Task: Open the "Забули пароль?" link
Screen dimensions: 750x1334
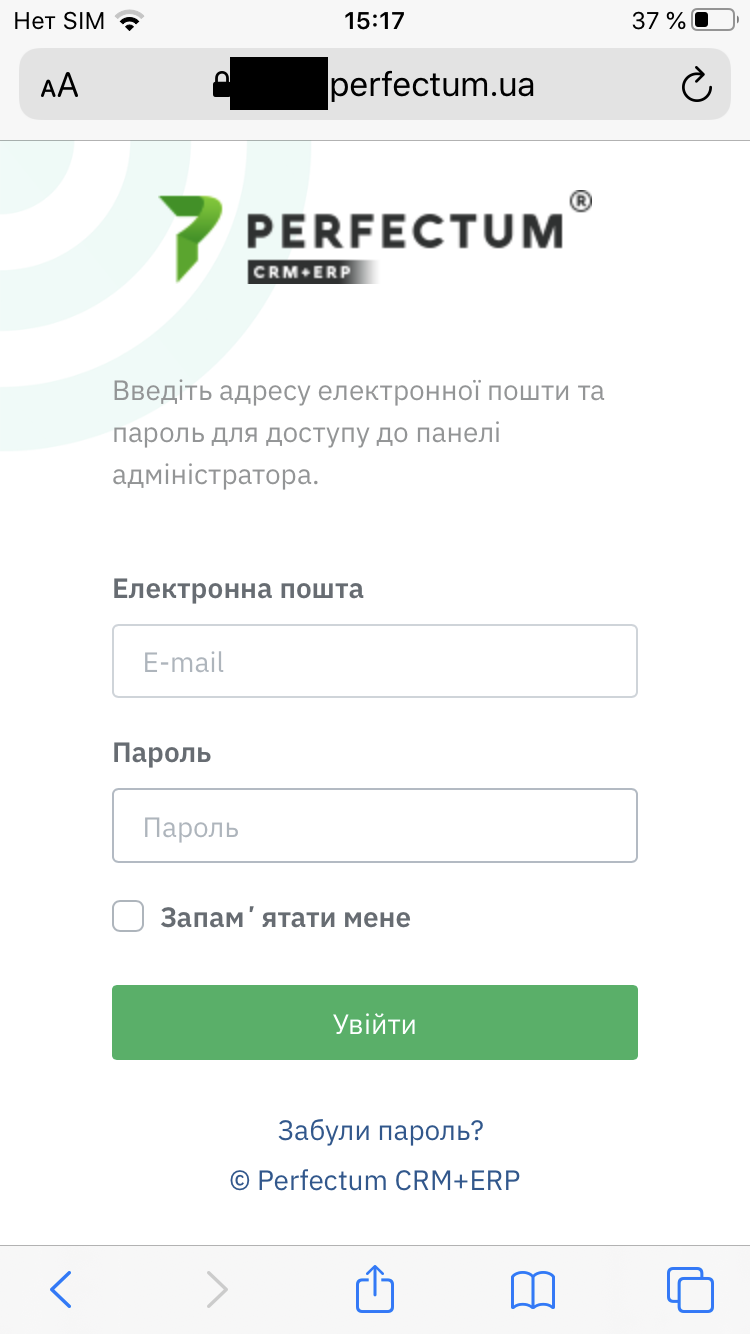Action: pyautogui.click(x=381, y=1131)
